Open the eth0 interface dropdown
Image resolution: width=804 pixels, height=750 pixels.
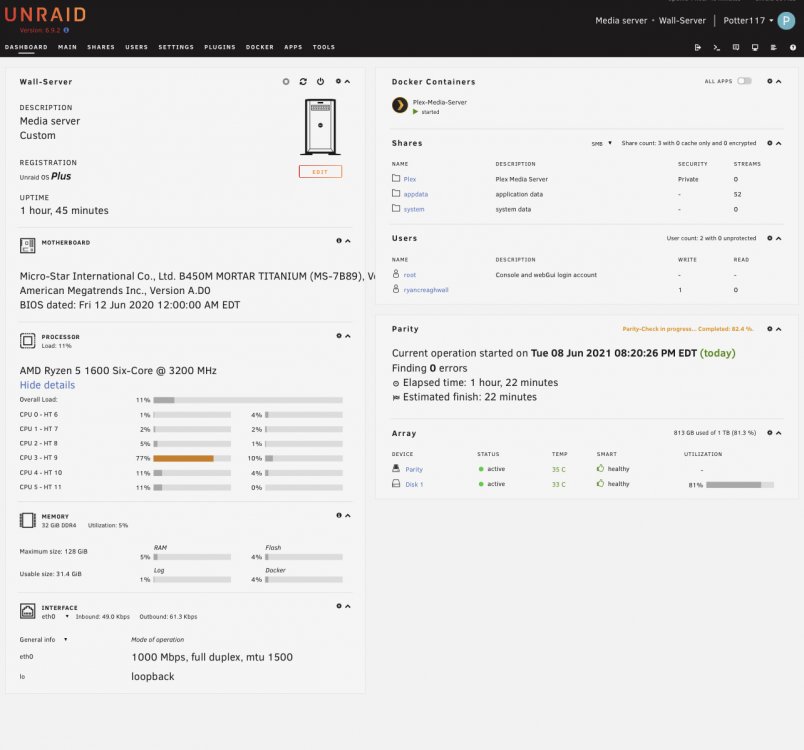55,617
